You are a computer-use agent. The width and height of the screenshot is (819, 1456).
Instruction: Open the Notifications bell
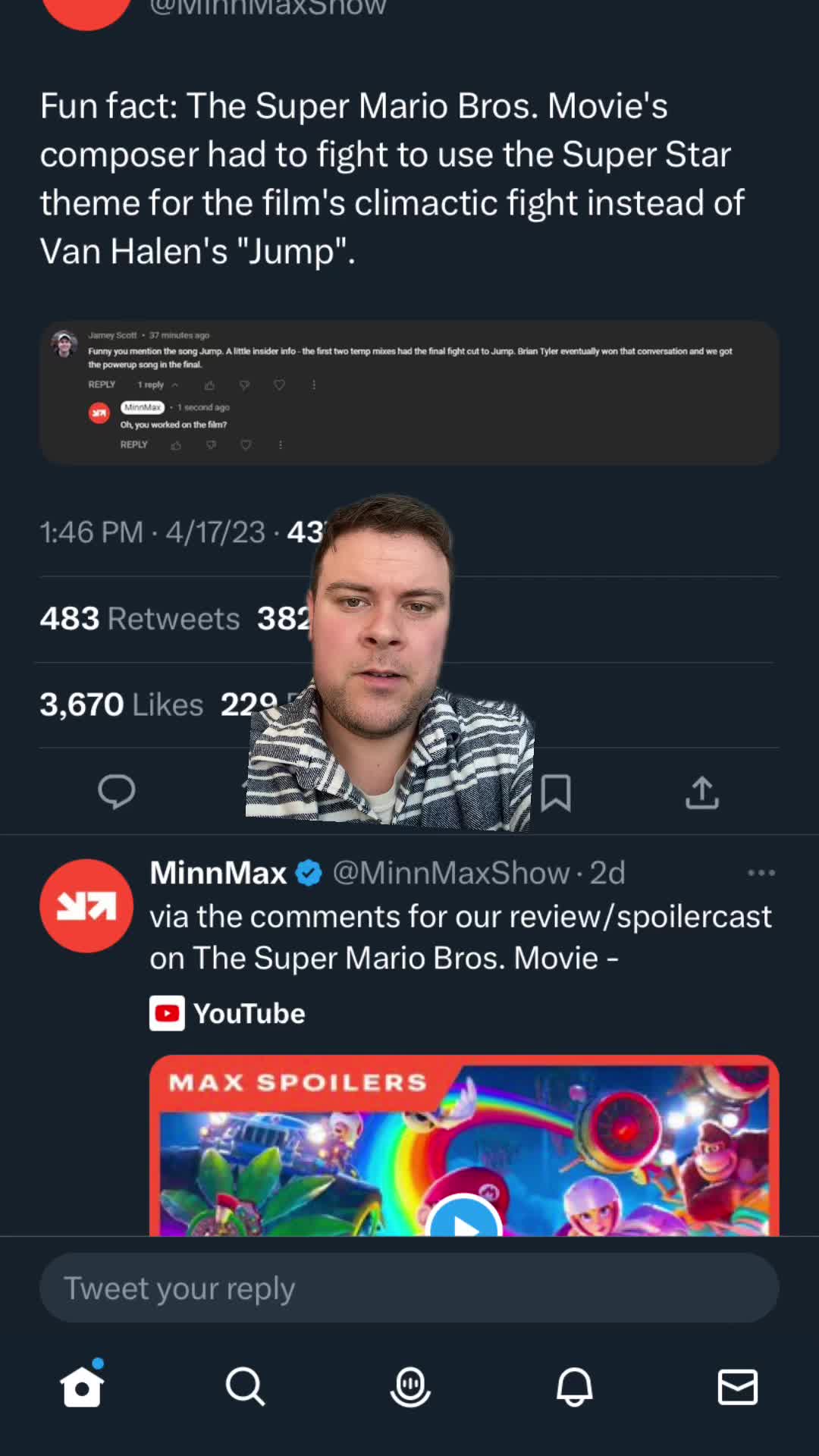(x=574, y=1387)
